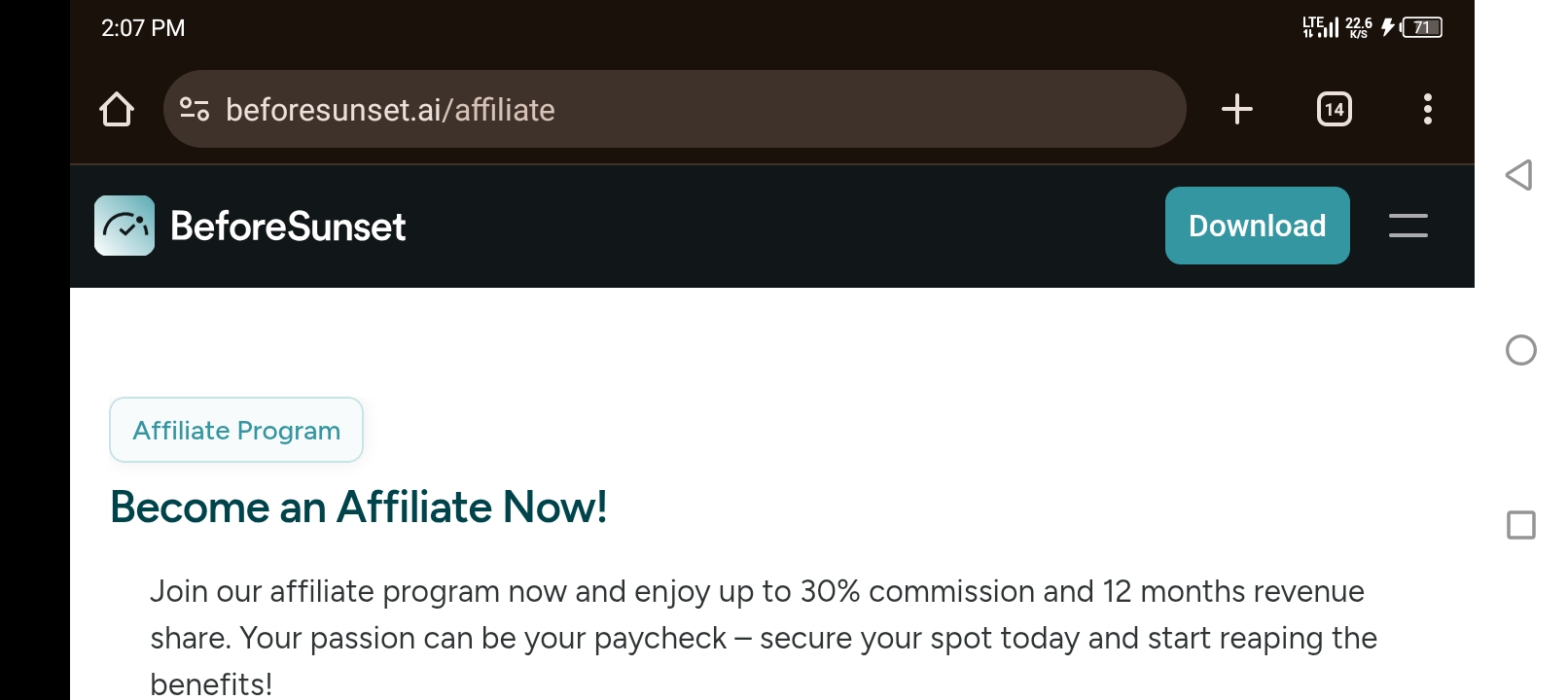1568x700 pixels.
Task: Click the Become an Affiliate Now heading
Action: click(x=358, y=507)
